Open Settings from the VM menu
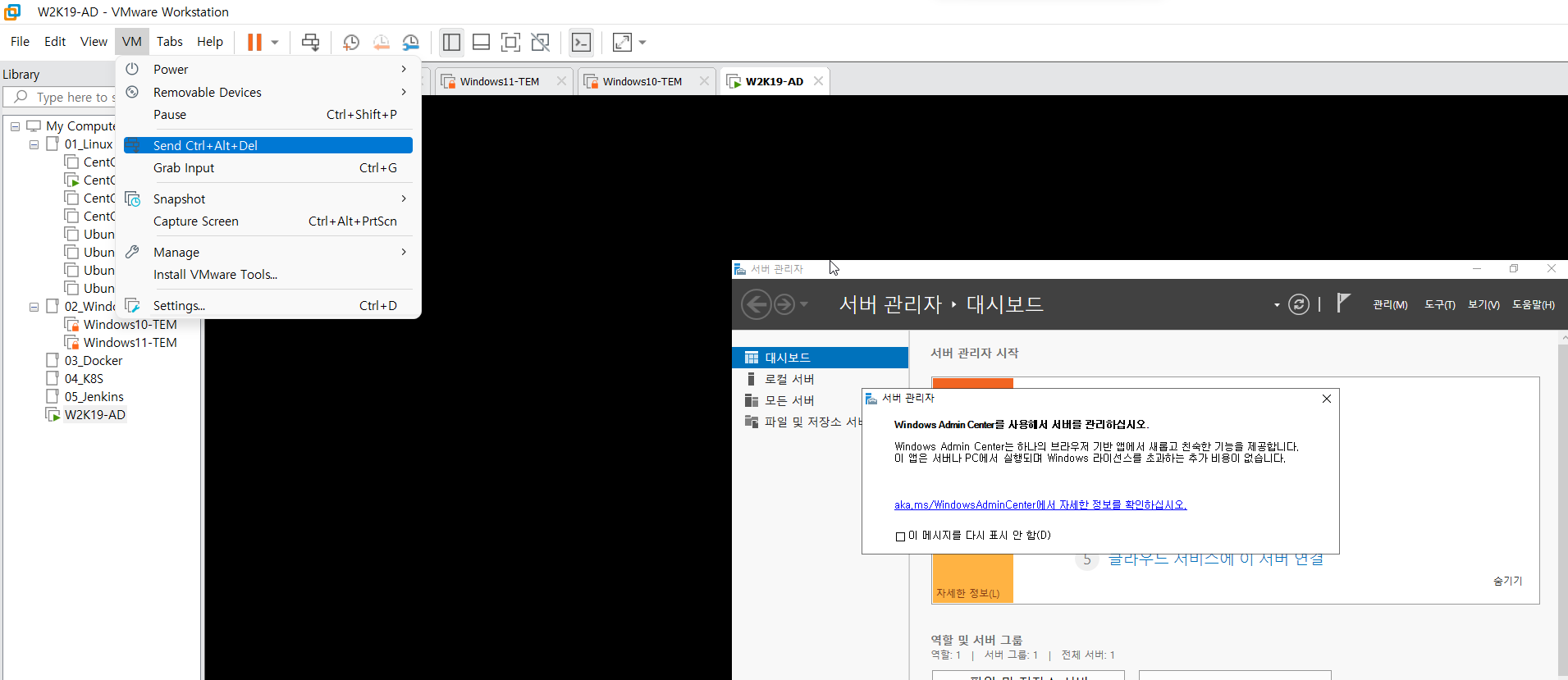This screenshot has width=1568, height=680. pyautogui.click(x=268, y=305)
